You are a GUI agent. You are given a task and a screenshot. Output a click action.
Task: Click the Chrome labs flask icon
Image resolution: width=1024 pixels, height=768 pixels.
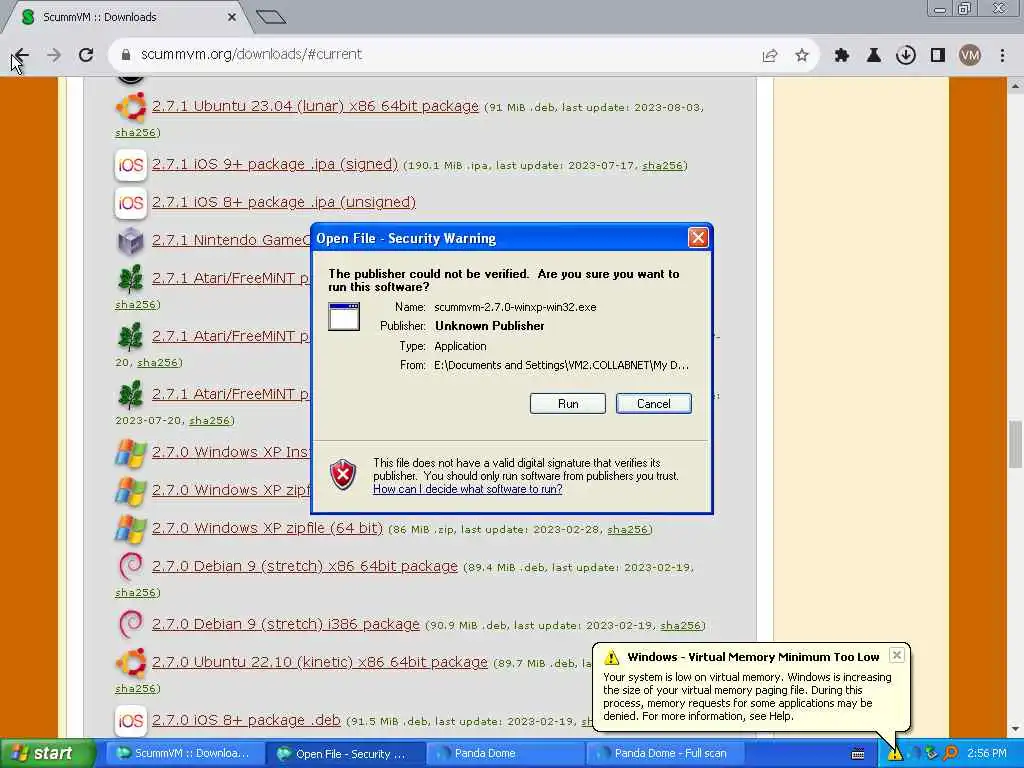pyautogui.click(x=873, y=56)
